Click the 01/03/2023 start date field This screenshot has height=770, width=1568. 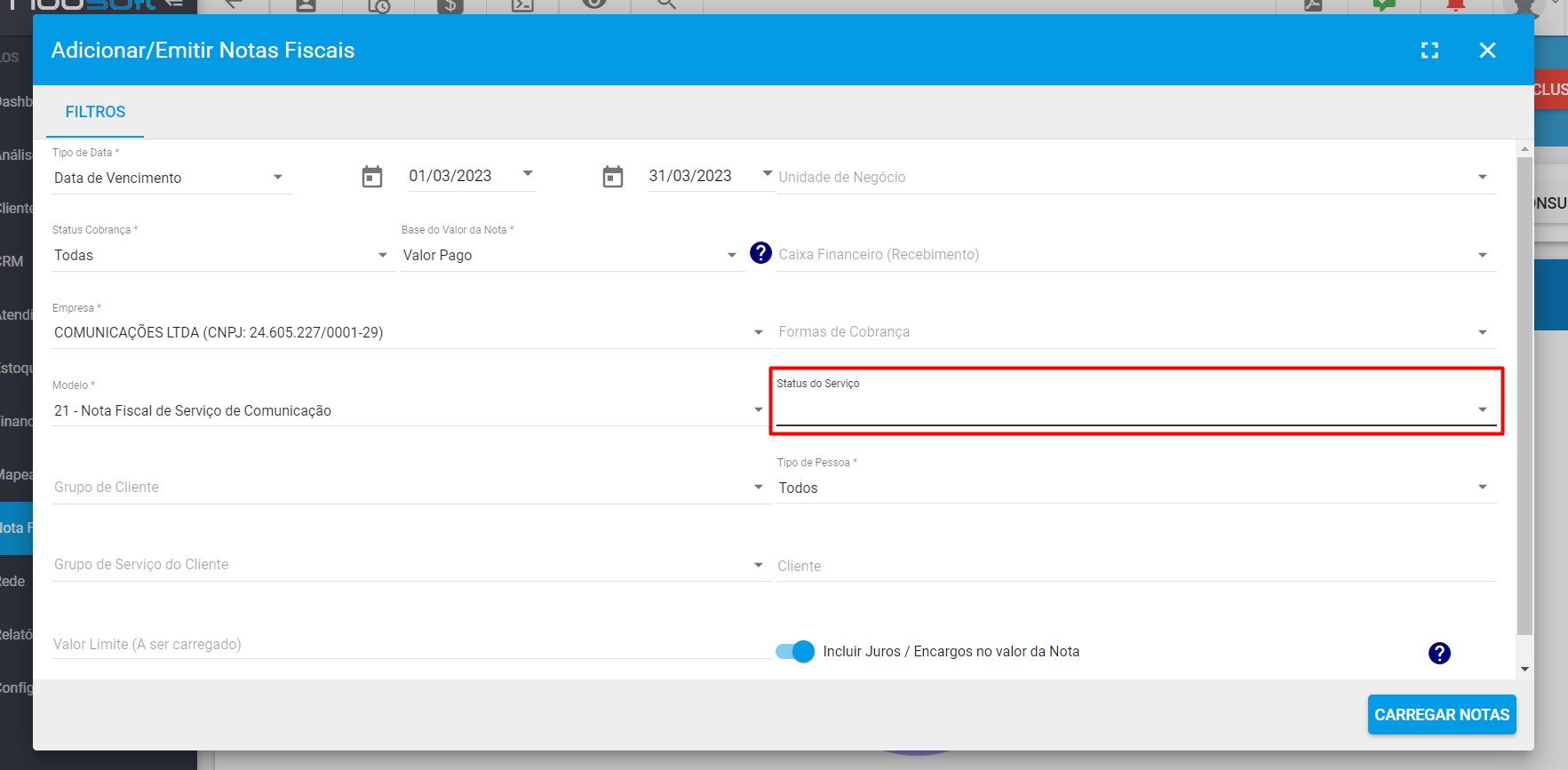(x=471, y=176)
